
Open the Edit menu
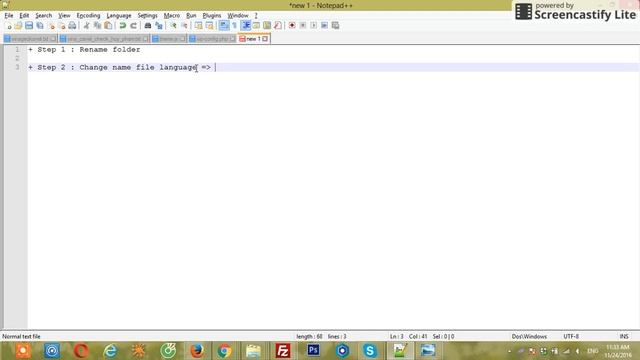24,16
